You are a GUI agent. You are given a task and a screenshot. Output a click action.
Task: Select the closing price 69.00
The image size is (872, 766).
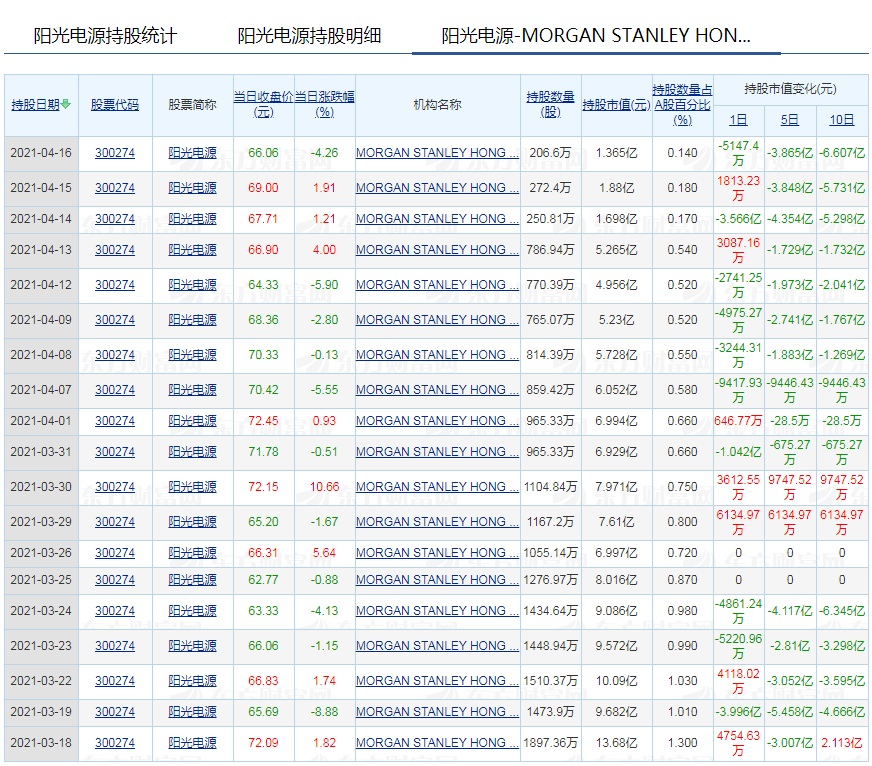[263, 188]
